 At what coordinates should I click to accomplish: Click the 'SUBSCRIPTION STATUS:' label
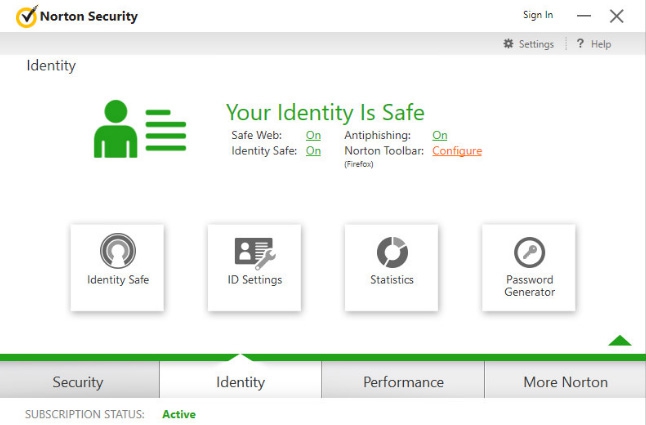85,414
